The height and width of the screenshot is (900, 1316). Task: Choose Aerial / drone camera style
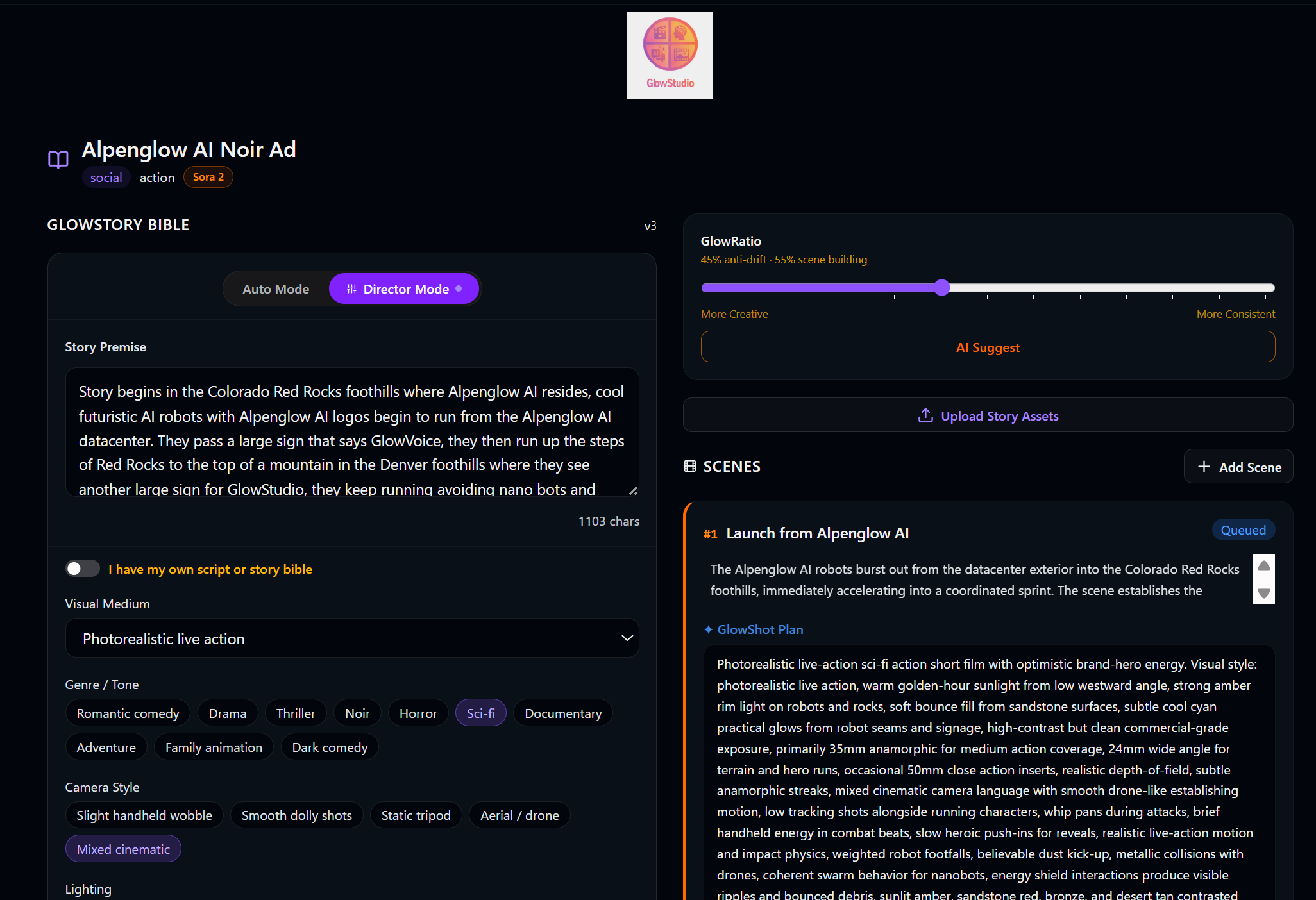(x=520, y=815)
